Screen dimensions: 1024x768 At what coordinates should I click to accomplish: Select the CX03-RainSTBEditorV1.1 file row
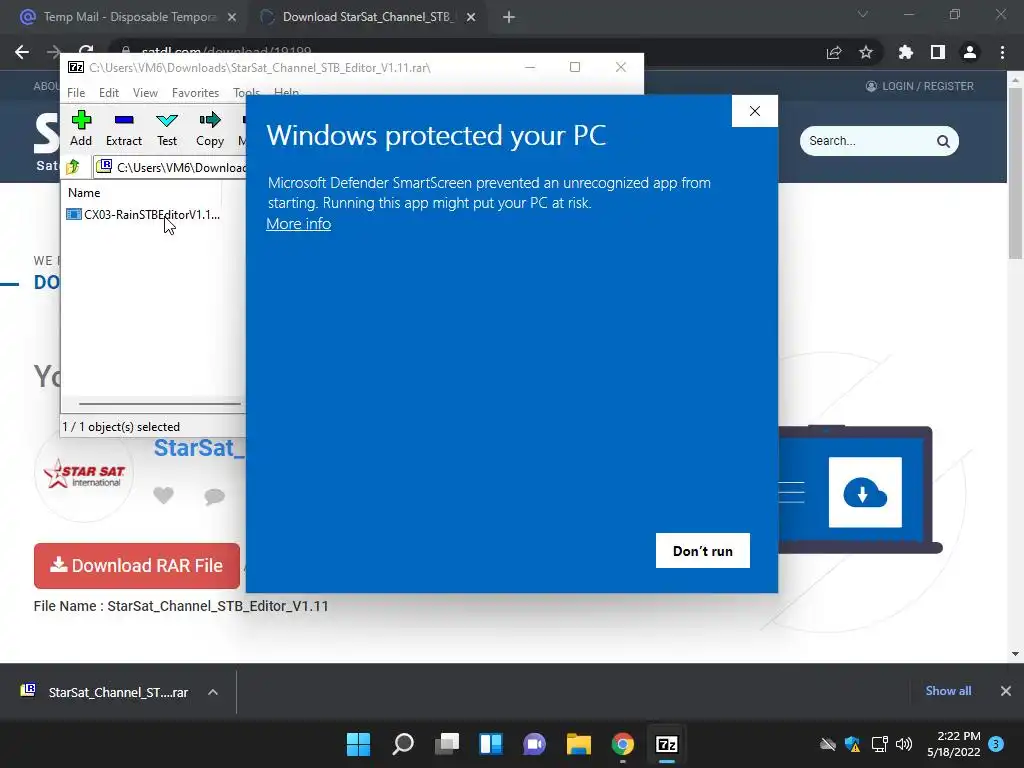[x=143, y=214]
